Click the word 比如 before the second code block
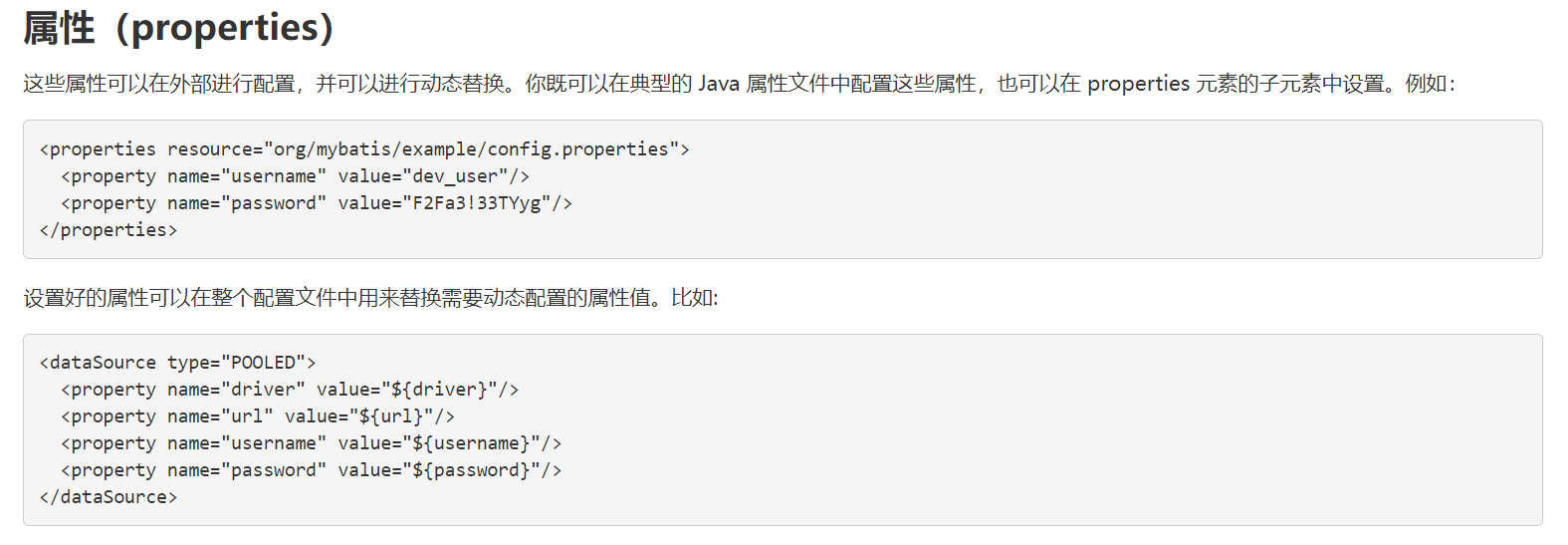Image resolution: width=1568 pixels, height=545 pixels. 690,298
